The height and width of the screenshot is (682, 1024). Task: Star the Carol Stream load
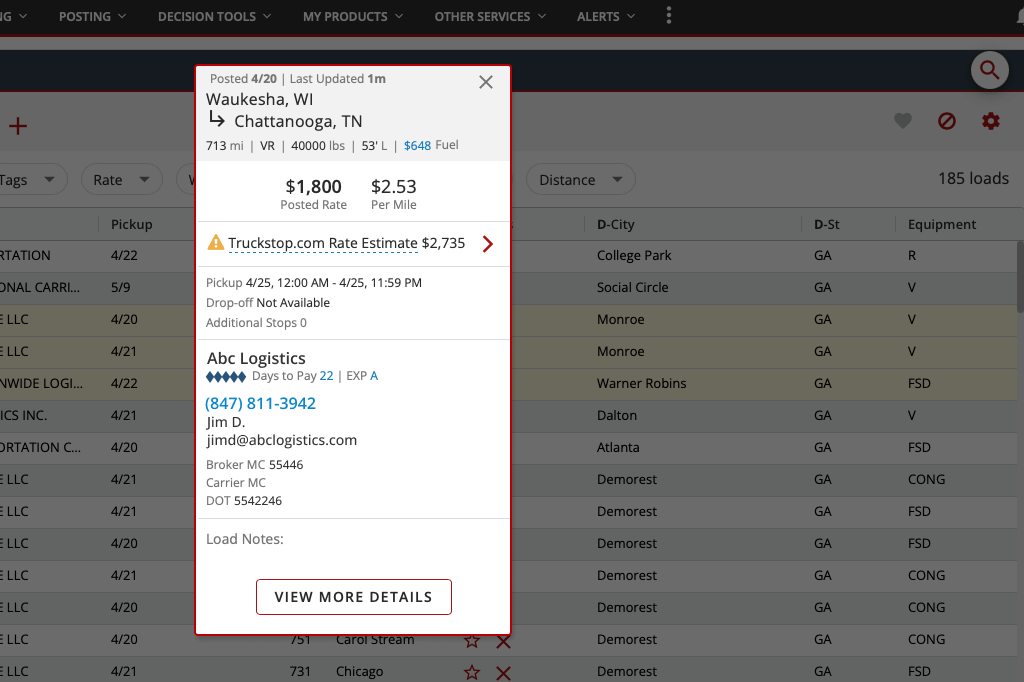coord(472,641)
